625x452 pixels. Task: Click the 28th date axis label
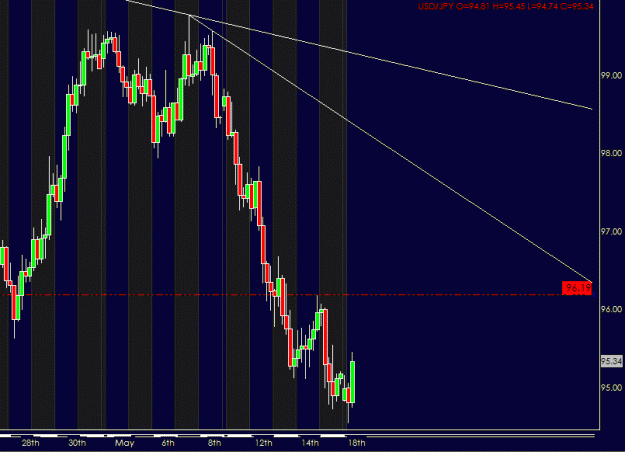30,443
